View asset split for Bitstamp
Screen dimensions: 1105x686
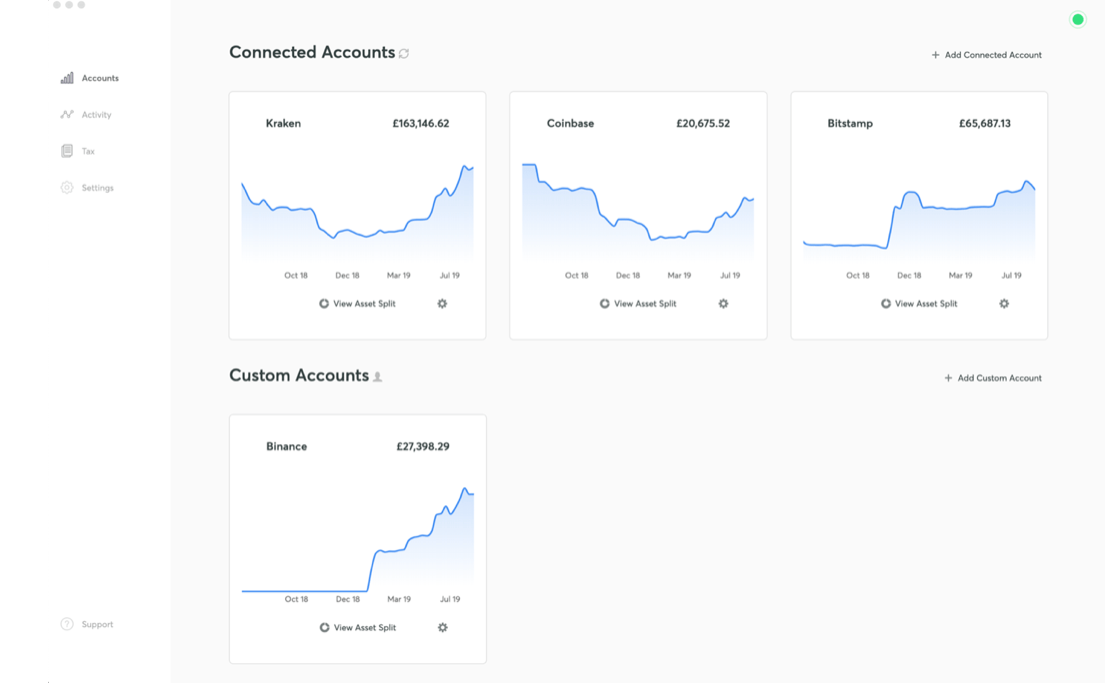(x=919, y=304)
